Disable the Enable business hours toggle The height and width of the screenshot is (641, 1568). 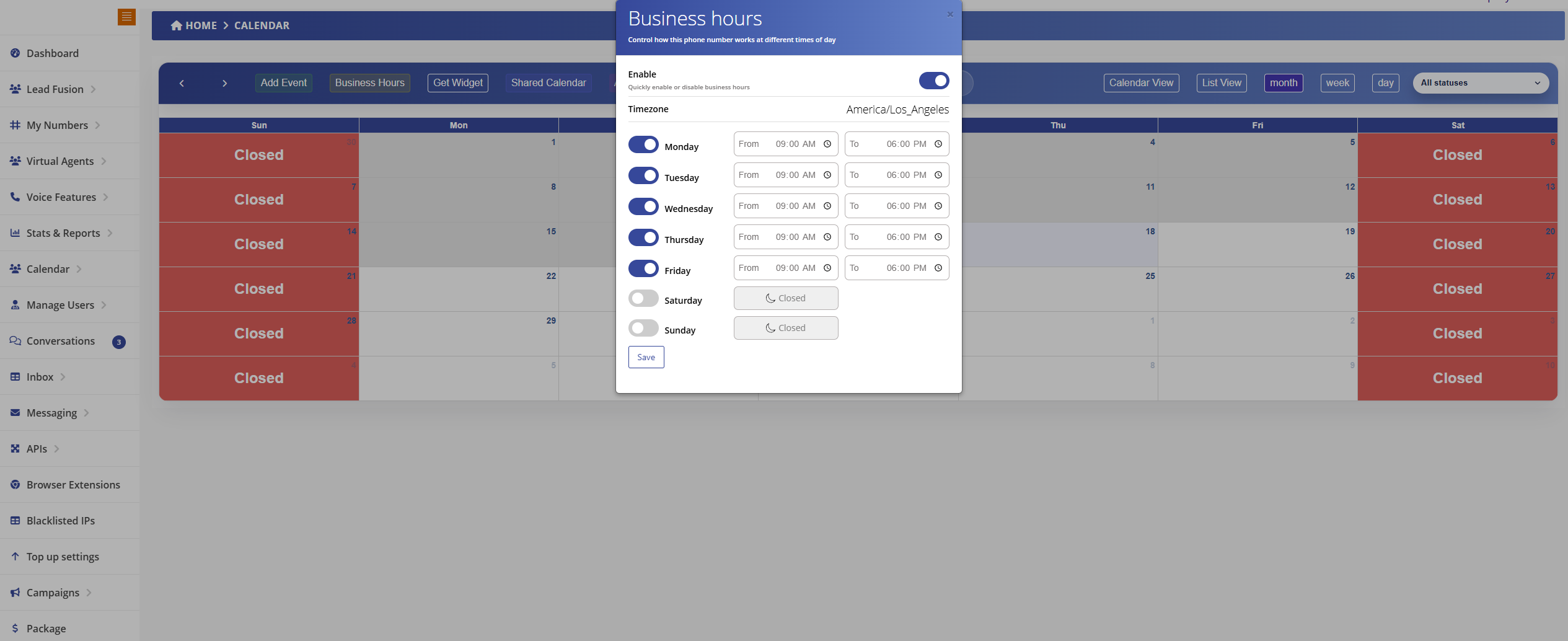point(933,81)
